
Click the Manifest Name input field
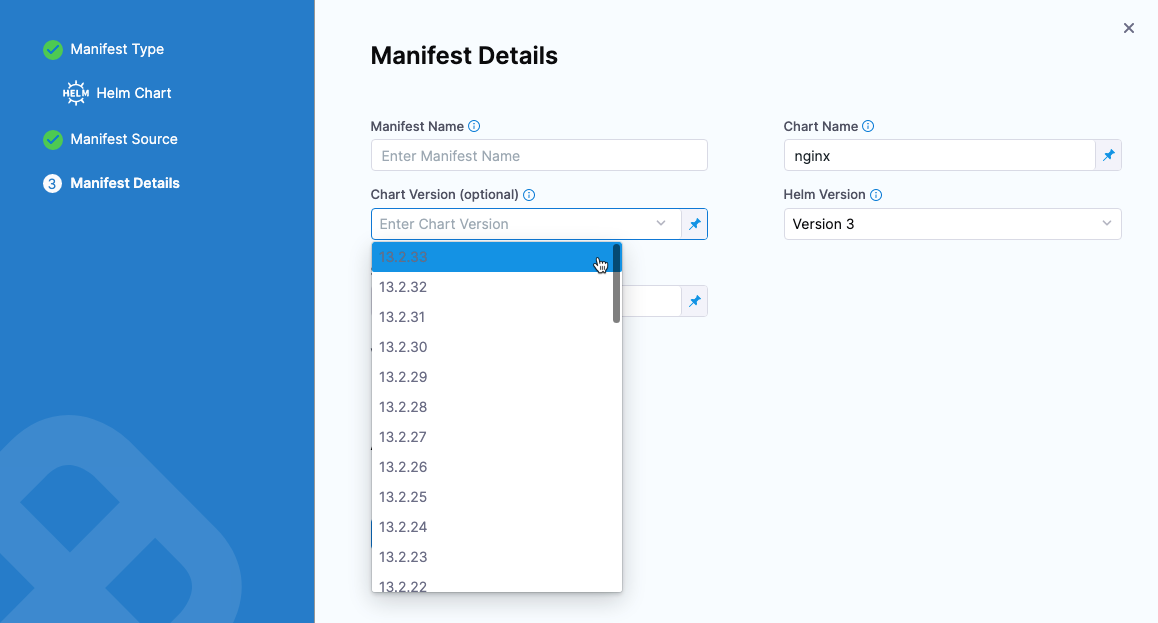pyautogui.click(x=538, y=156)
